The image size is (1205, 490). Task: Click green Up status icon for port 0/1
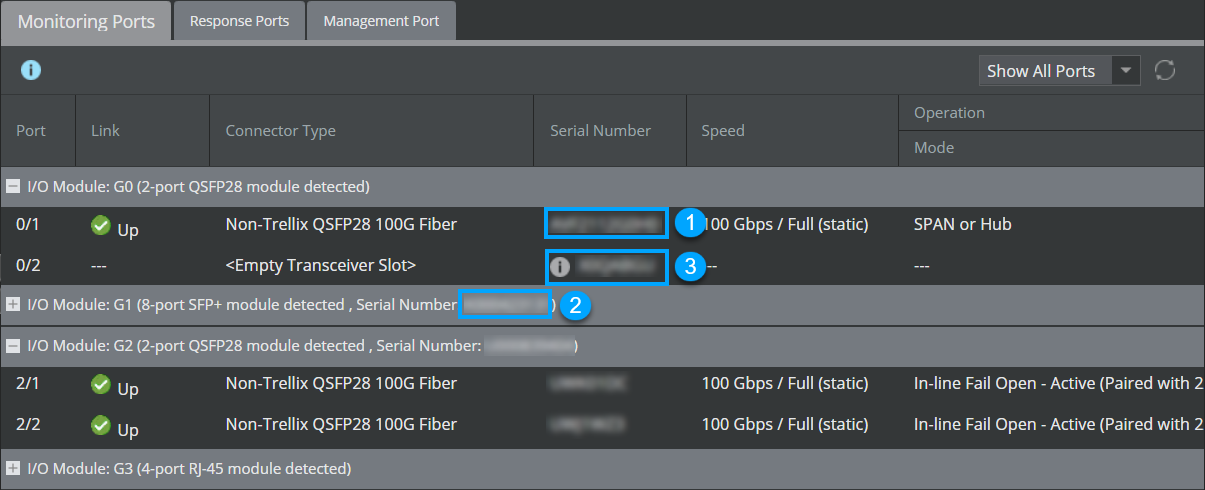pos(101,225)
